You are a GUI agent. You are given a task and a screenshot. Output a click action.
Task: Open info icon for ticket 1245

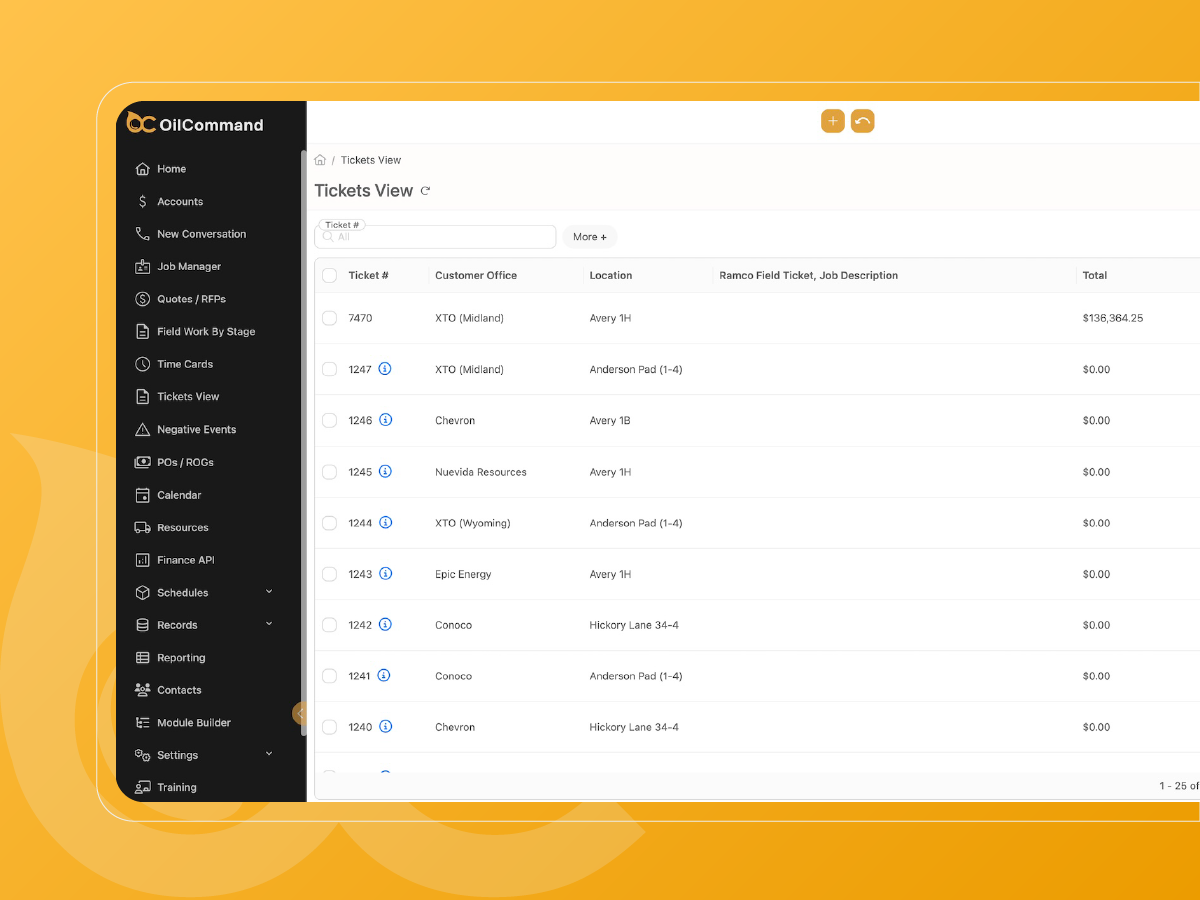385,471
